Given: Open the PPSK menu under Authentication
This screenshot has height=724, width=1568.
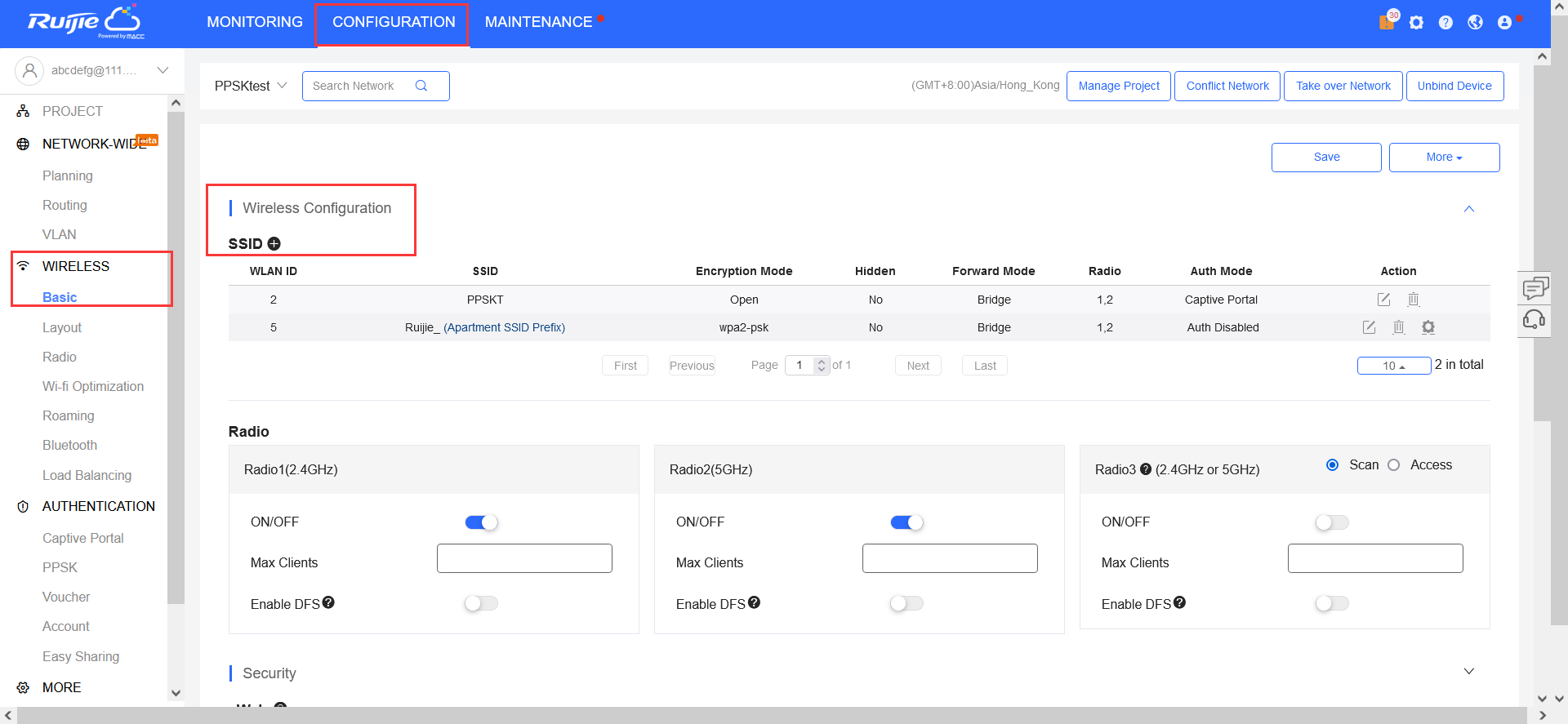Looking at the screenshot, I should [60, 567].
